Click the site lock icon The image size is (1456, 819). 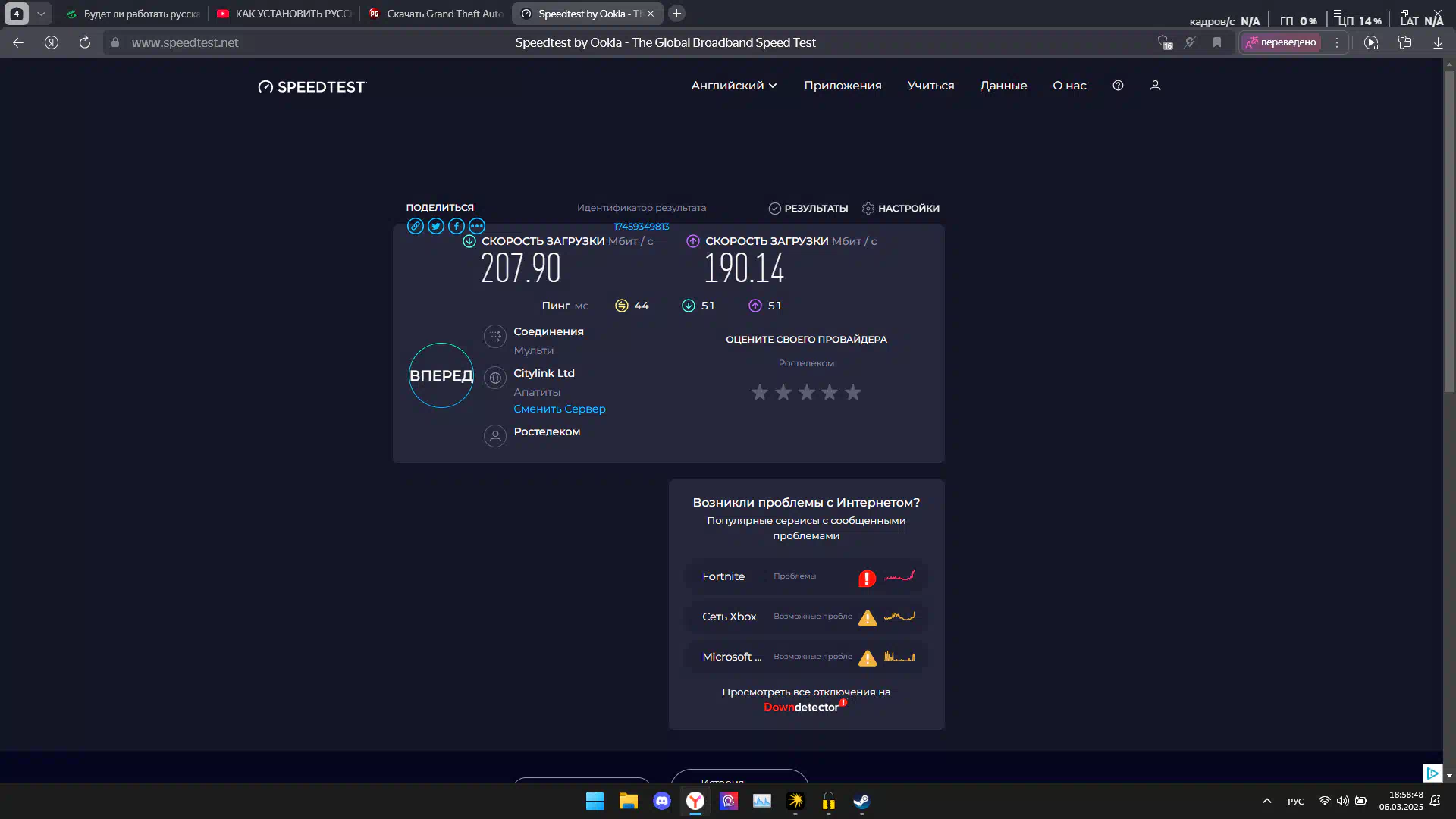[115, 42]
